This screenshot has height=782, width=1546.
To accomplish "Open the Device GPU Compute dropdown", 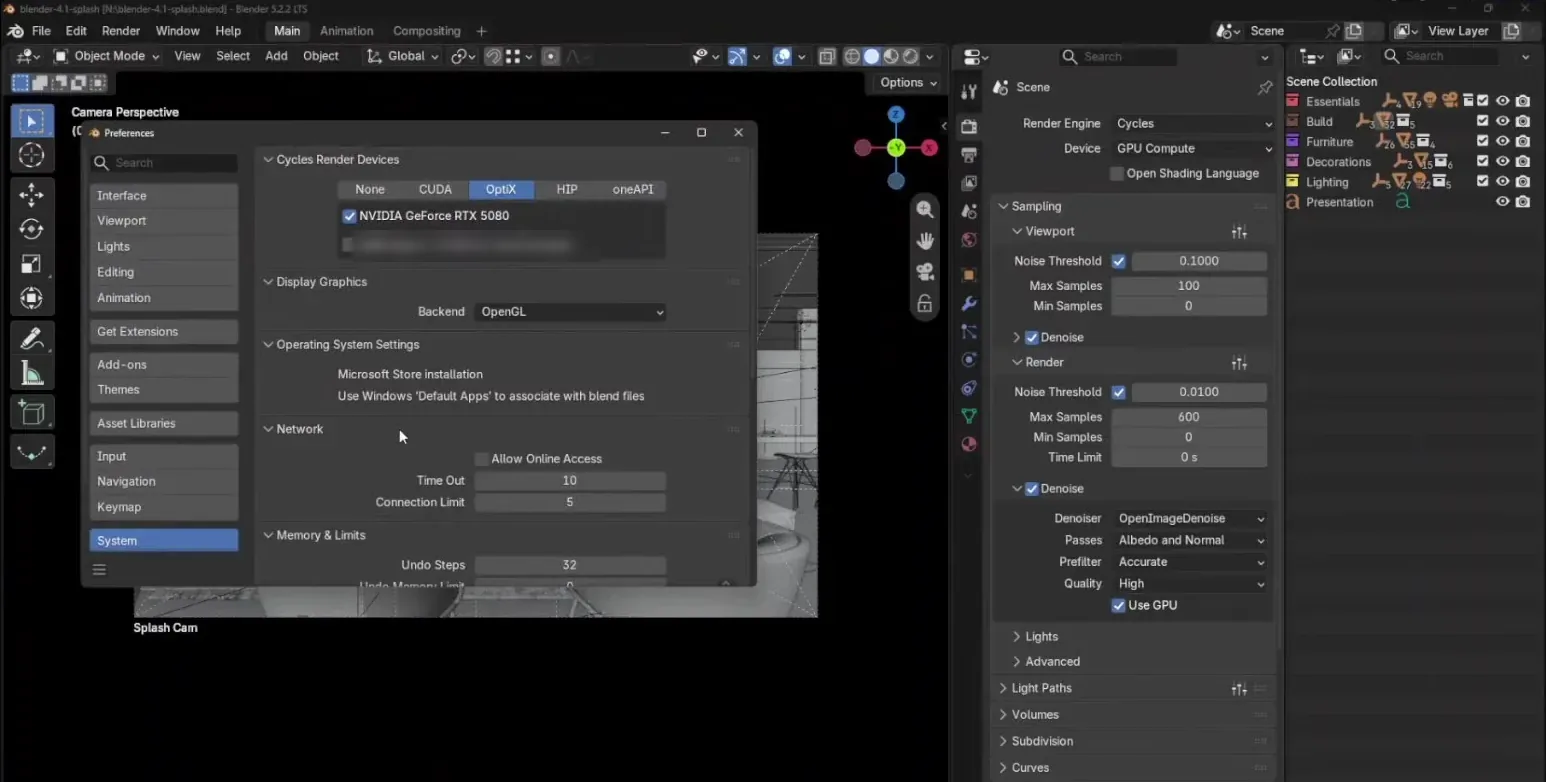I will (1194, 149).
